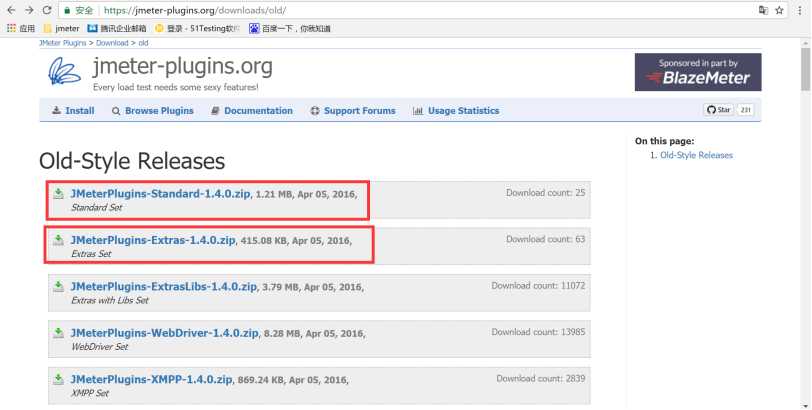Bookmark this page with the star icon
This screenshot has width=812, height=410.
tap(779, 10)
